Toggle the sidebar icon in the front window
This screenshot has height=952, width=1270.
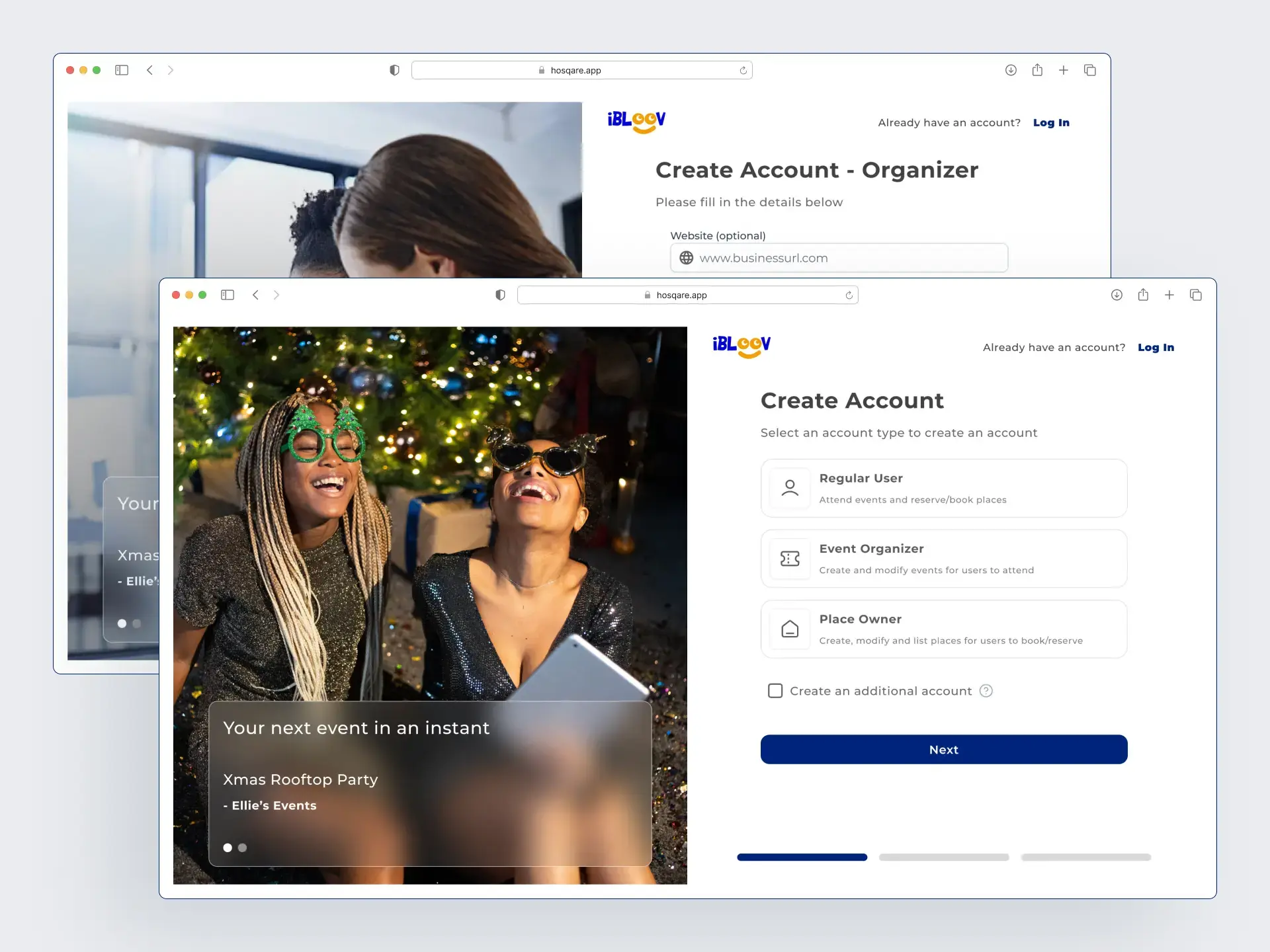point(228,295)
